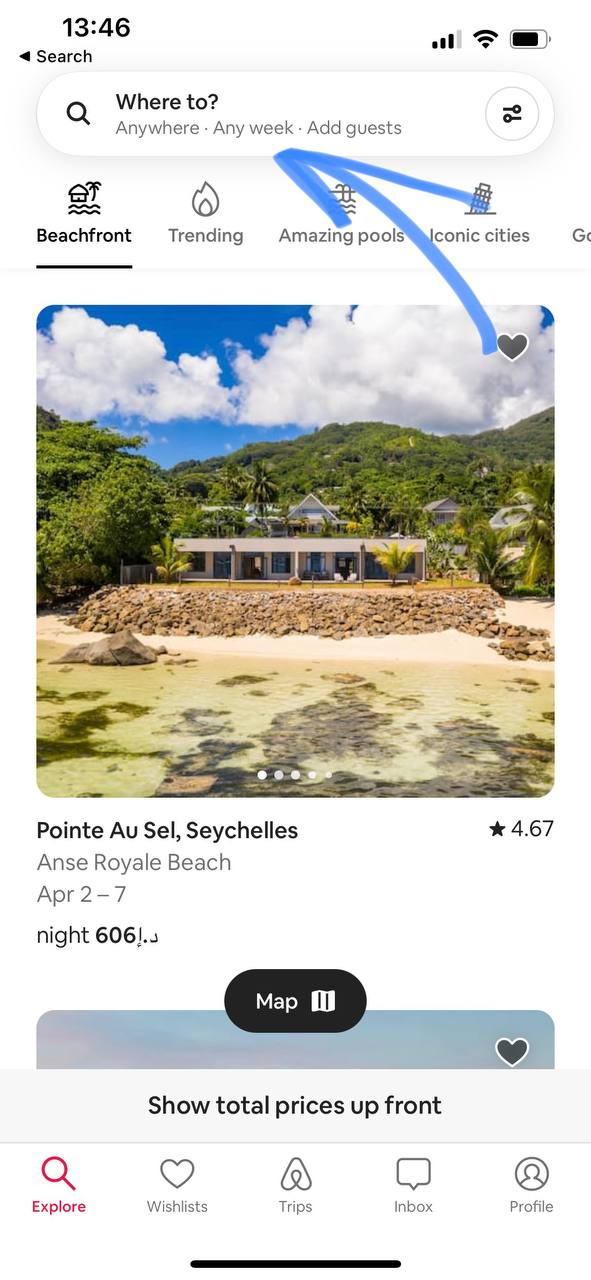Show the Map view button
The height and width of the screenshot is (1280, 591).
pyautogui.click(x=295, y=1001)
